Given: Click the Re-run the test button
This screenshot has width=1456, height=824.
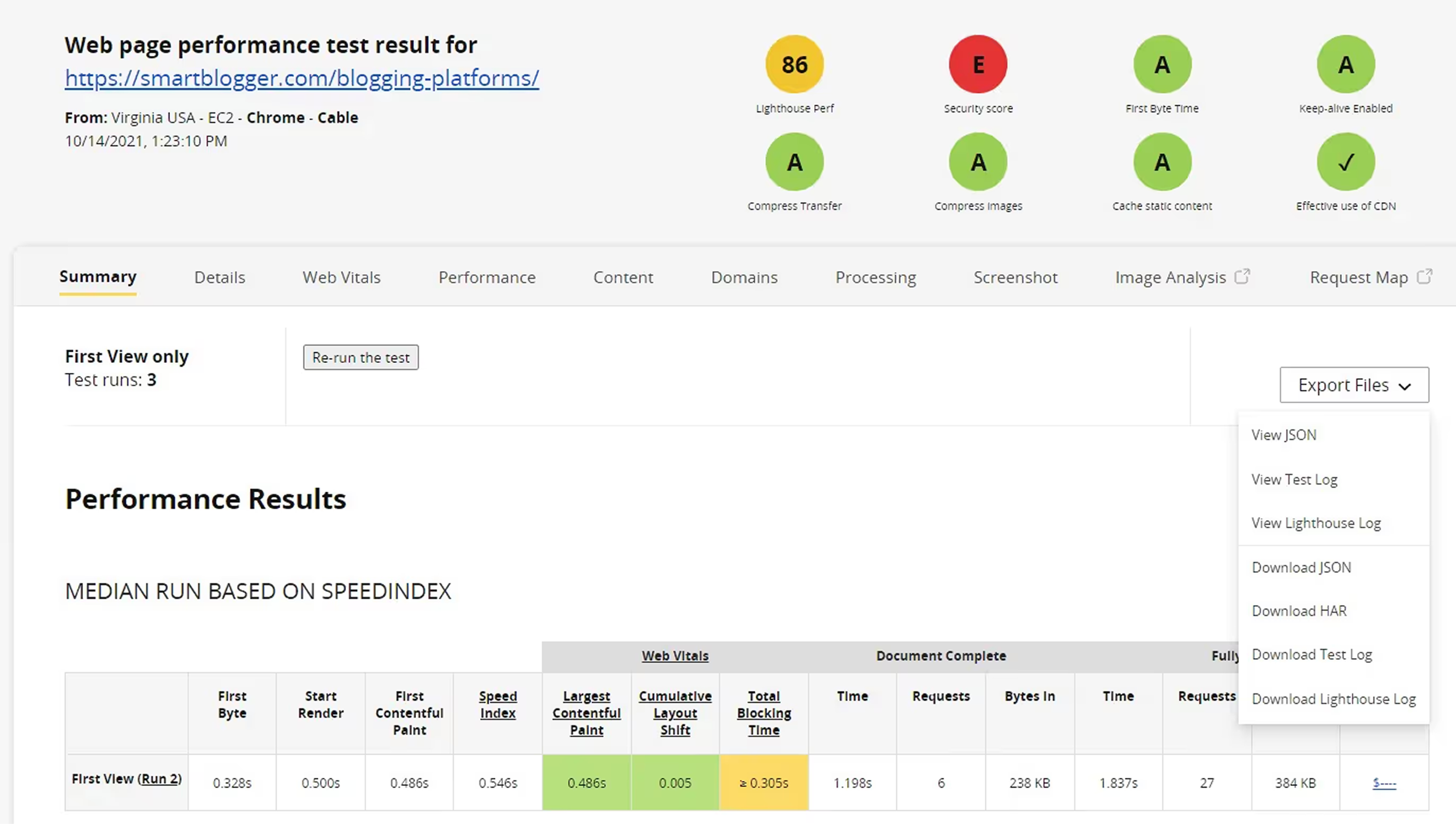Looking at the screenshot, I should (x=361, y=357).
